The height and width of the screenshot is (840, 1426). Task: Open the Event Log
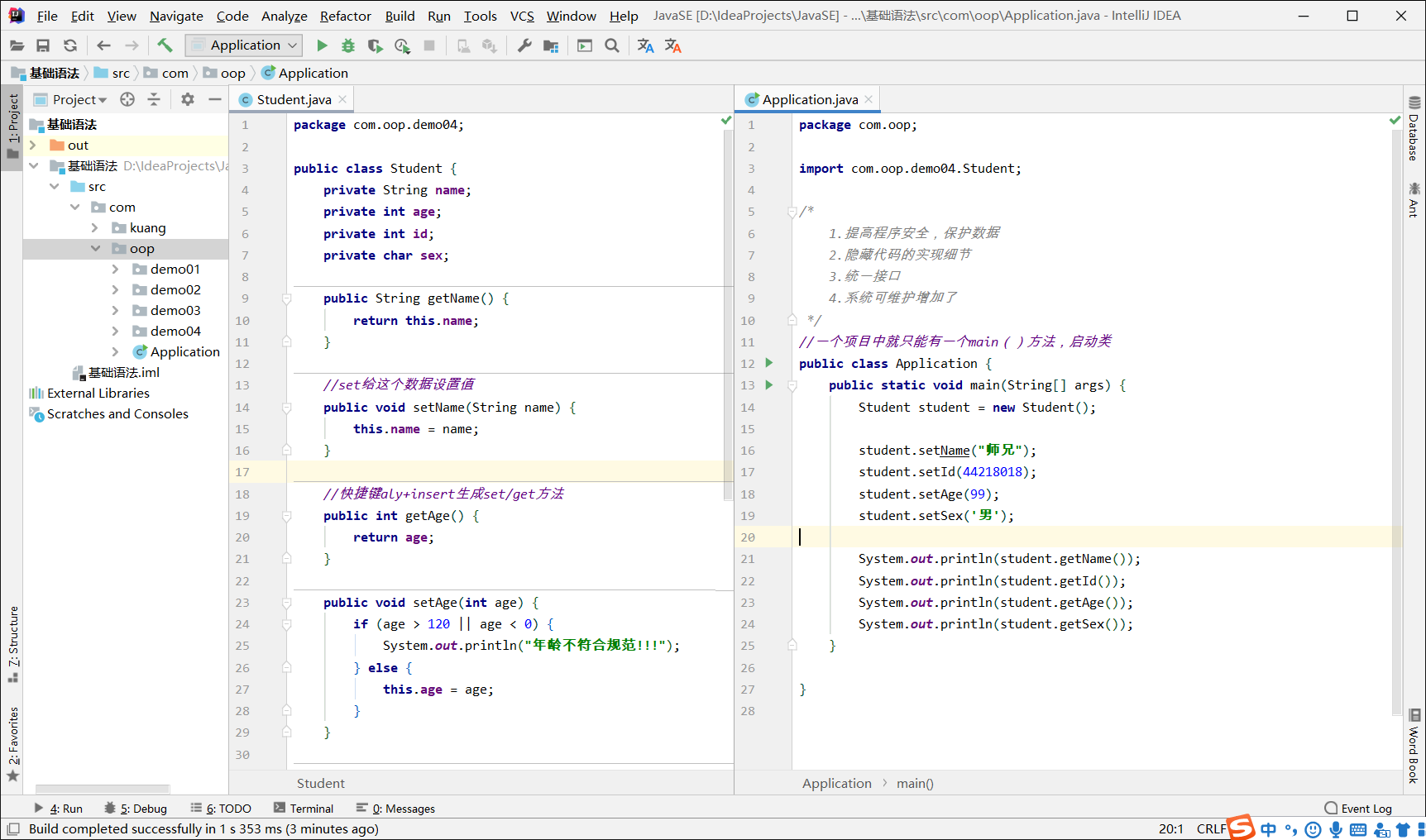[1358, 809]
